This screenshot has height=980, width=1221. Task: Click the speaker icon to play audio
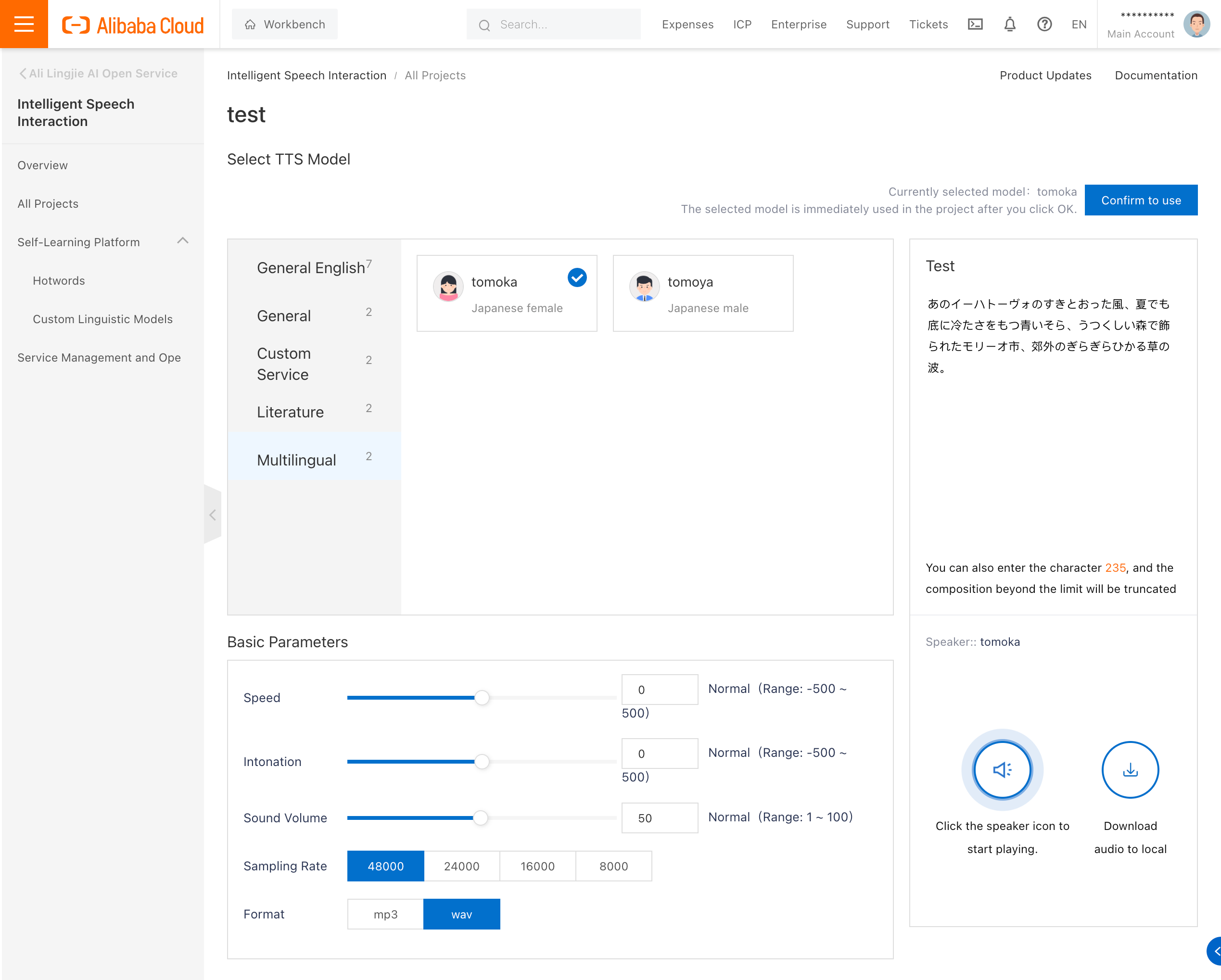pos(1002,769)
